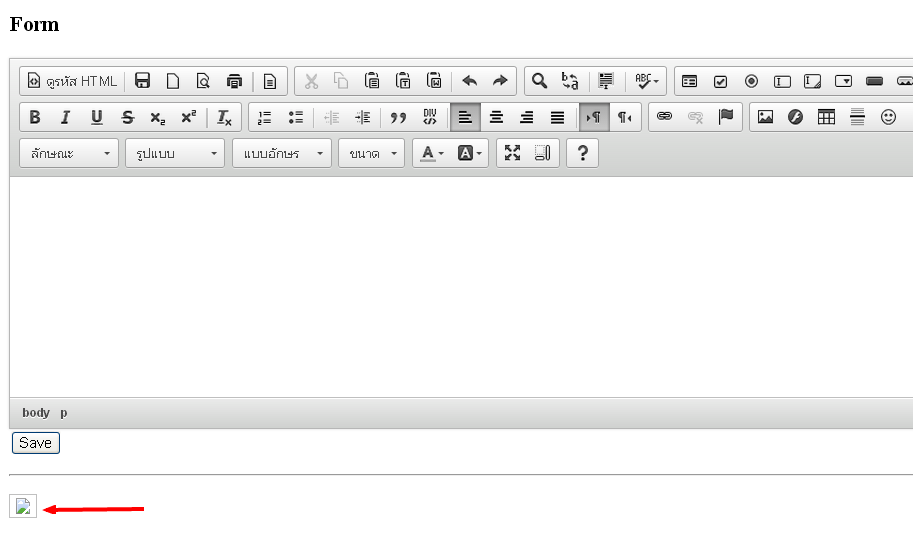Maximize the editor area
This screenshot has width=913, height=547.
(512, 153)
